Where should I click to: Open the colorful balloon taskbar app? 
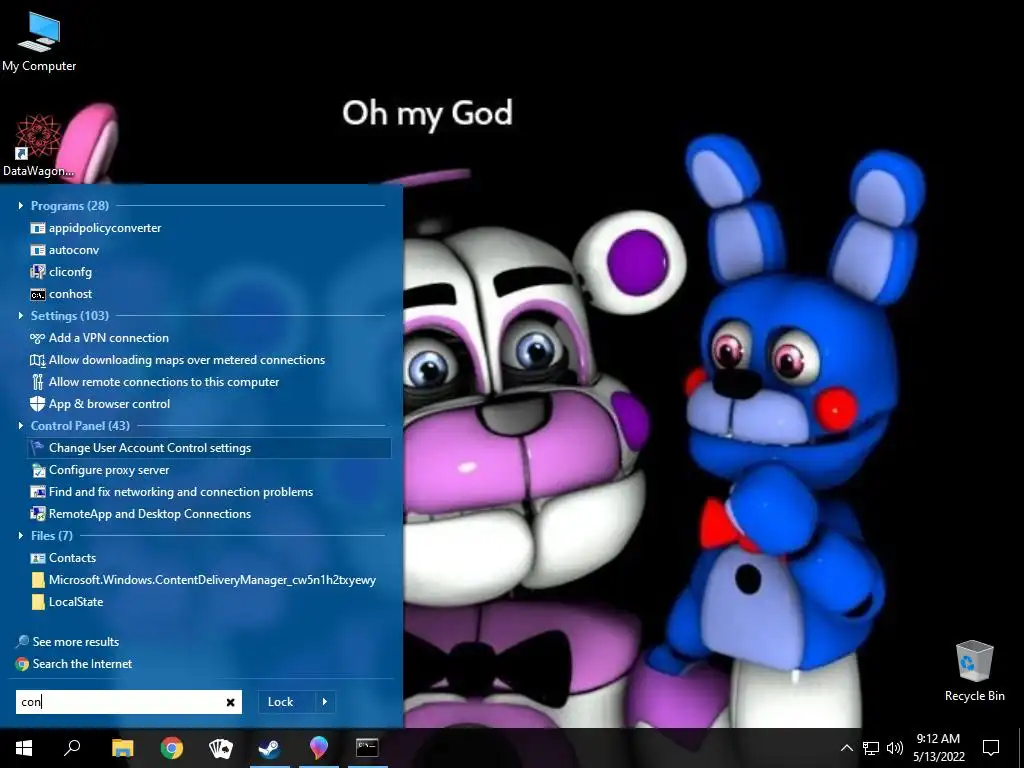[x=318, y=748]
